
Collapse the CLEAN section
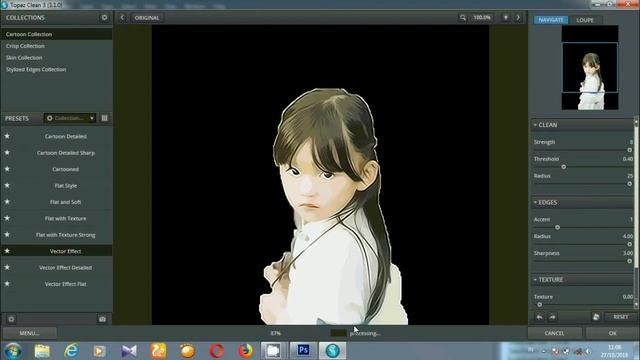click(x=535, y=125)
